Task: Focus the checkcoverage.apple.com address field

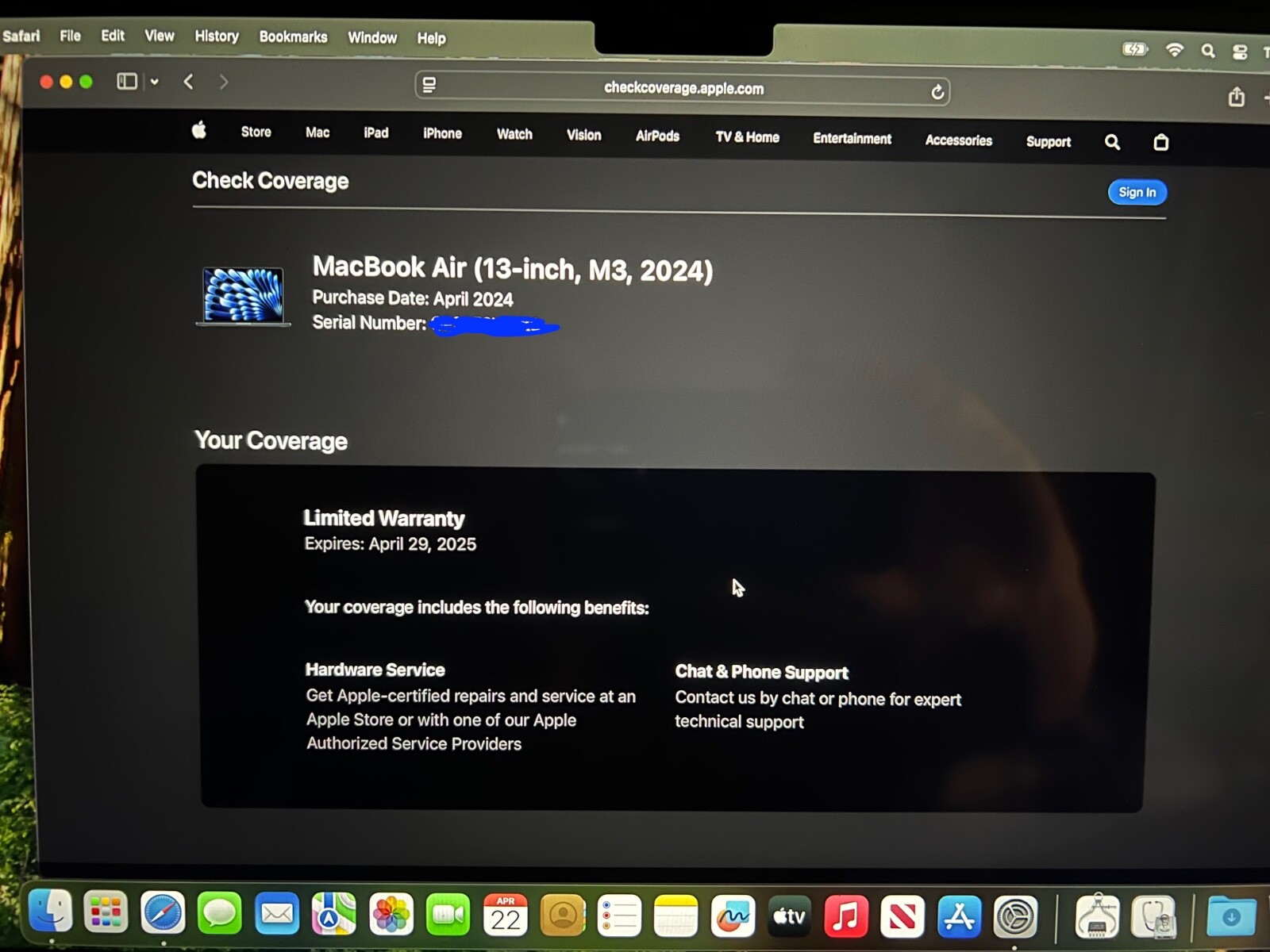Action: [683, 88]
